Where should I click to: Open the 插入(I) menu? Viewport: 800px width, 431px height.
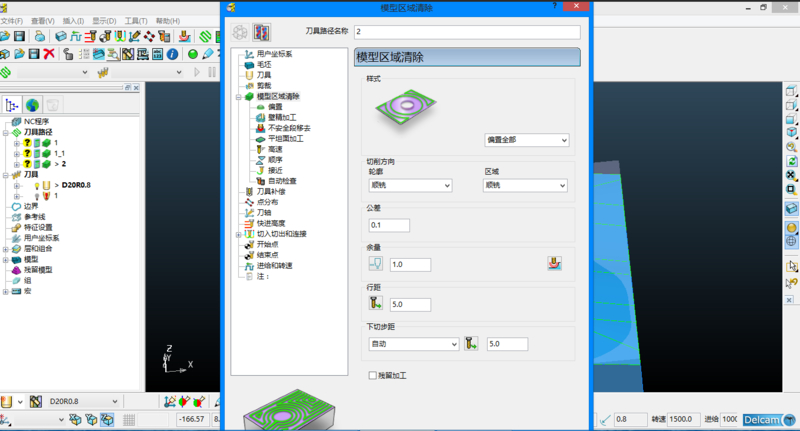pos(72,20)
